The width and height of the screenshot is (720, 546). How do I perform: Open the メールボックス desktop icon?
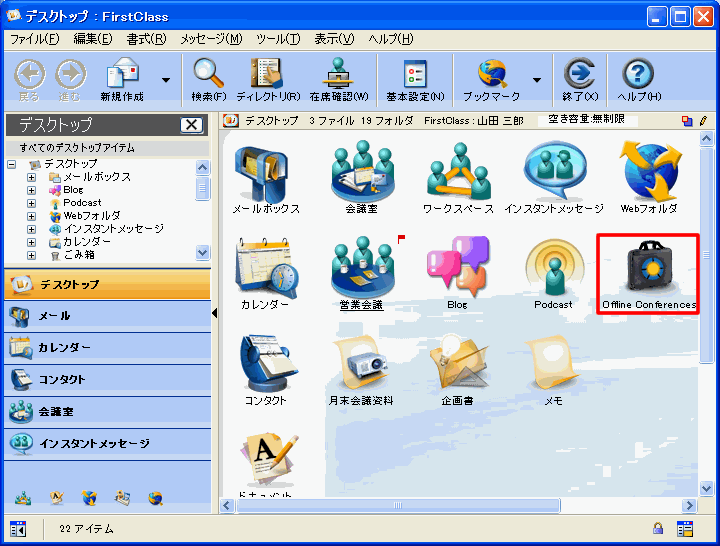(x=264, y=173)
